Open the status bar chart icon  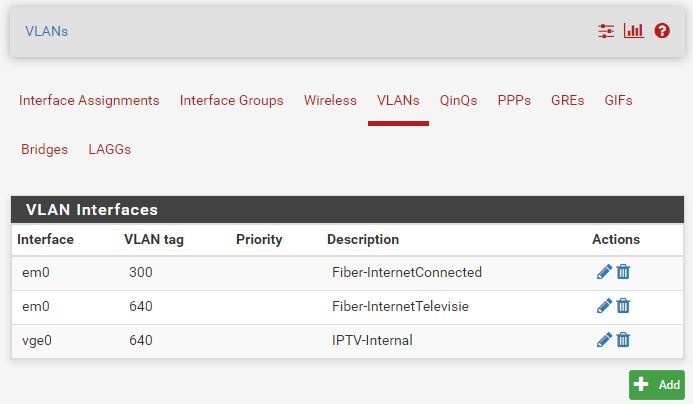point(633,31)
